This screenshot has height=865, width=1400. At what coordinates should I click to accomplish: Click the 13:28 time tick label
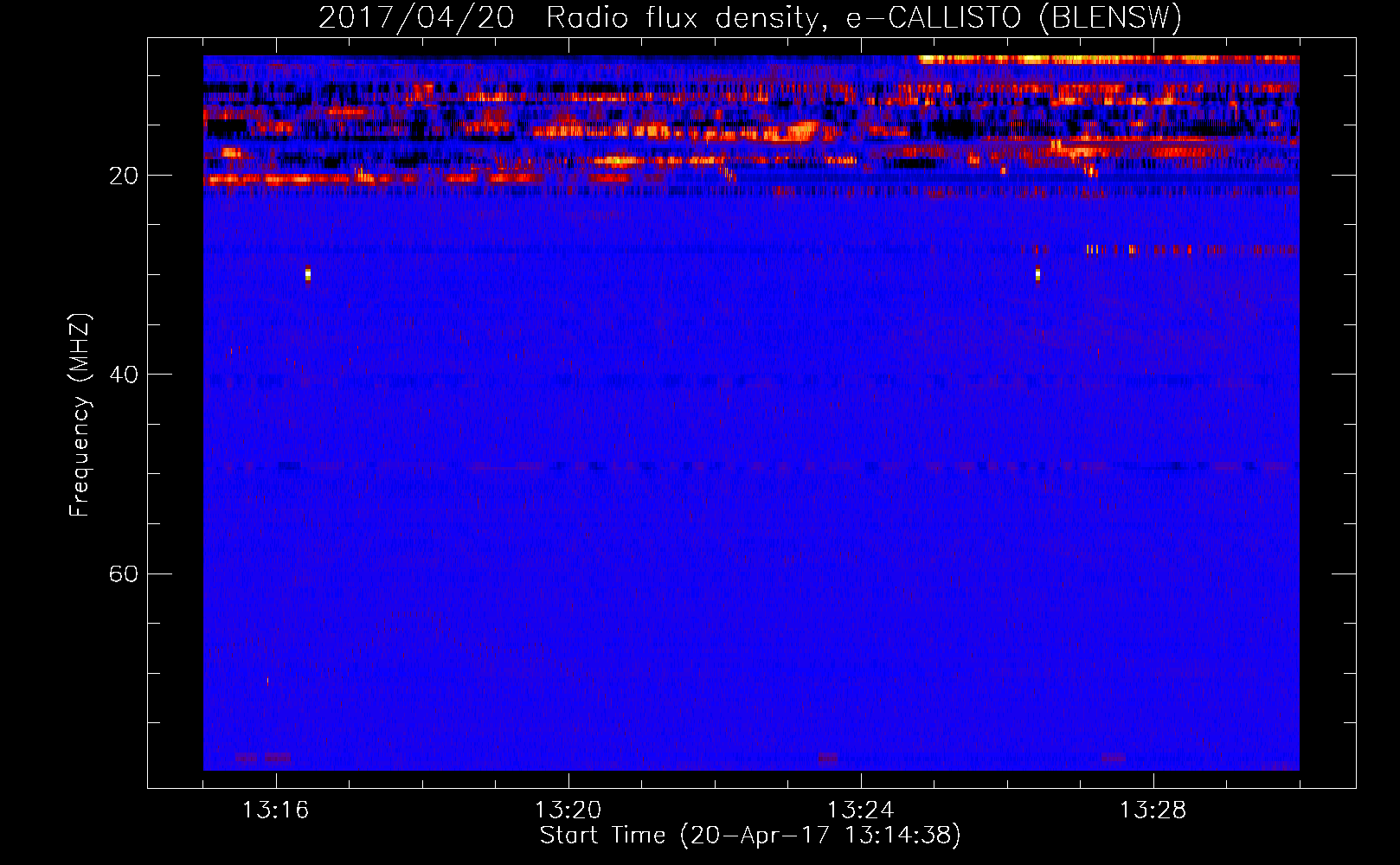click(x=1153, y=811)
